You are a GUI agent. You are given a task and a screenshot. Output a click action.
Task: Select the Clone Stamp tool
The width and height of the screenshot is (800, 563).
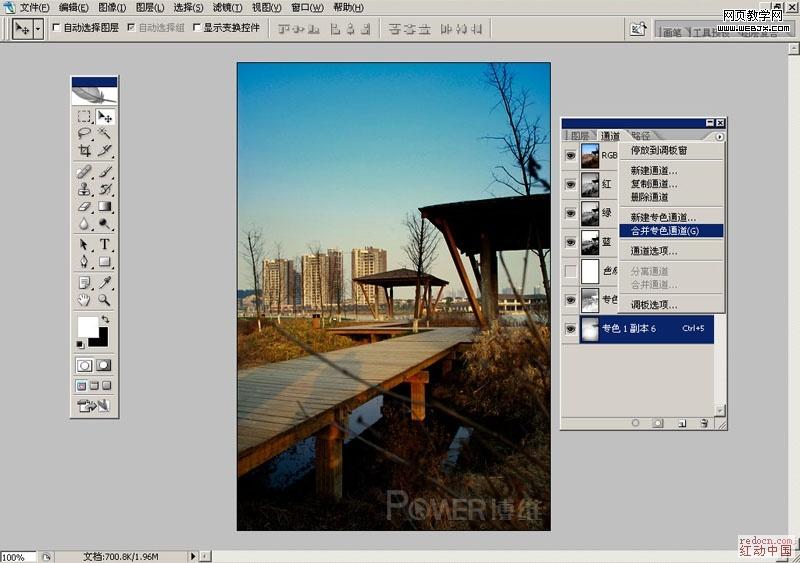pos(84,189)
